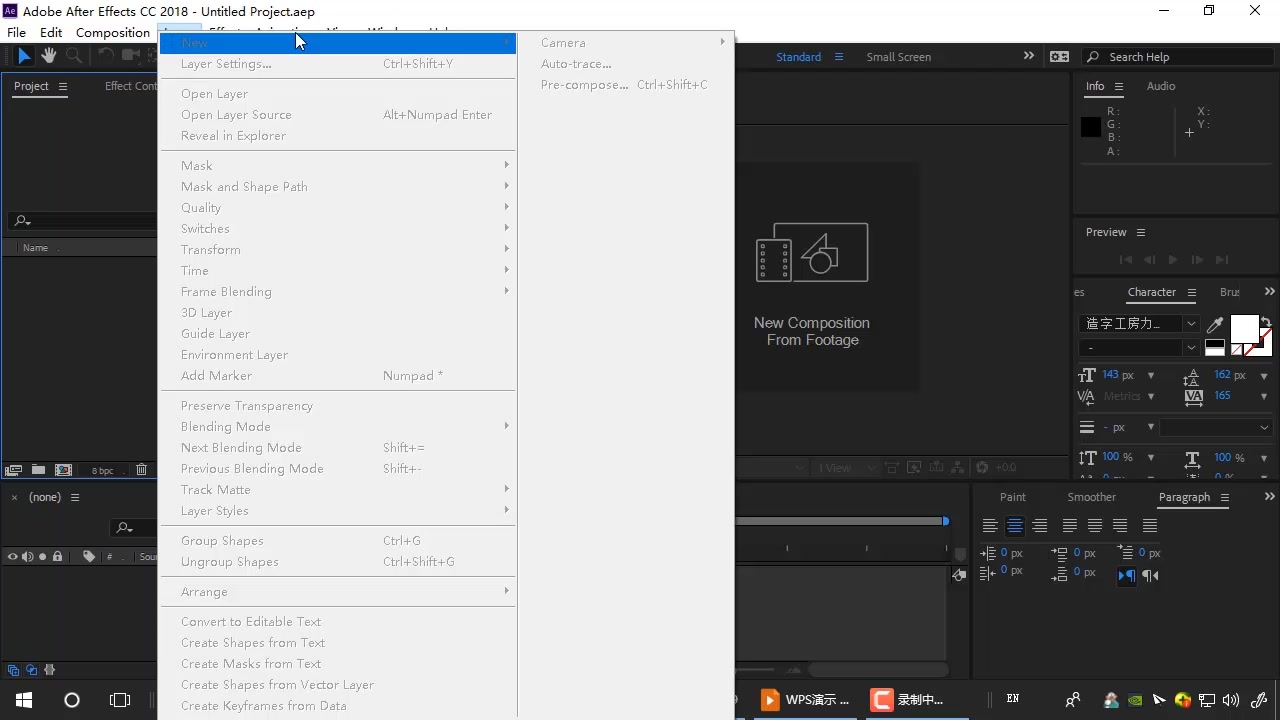Screen dimensions: 1280x720
Task: Open WPS presentation from the taskbar
Action: (x=805, y=700)
